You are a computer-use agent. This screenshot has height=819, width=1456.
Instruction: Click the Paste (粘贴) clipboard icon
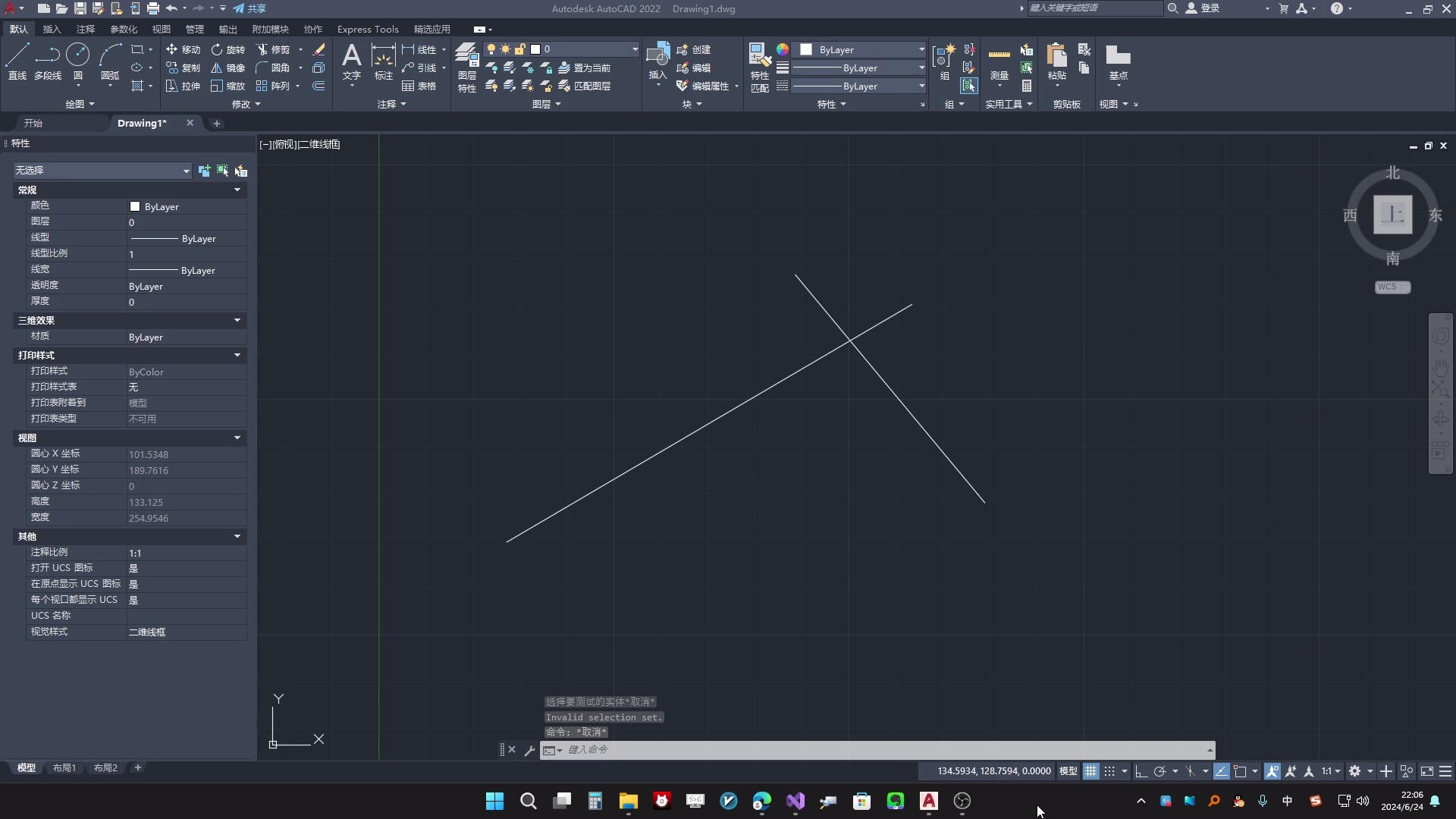click(1056, 56)
